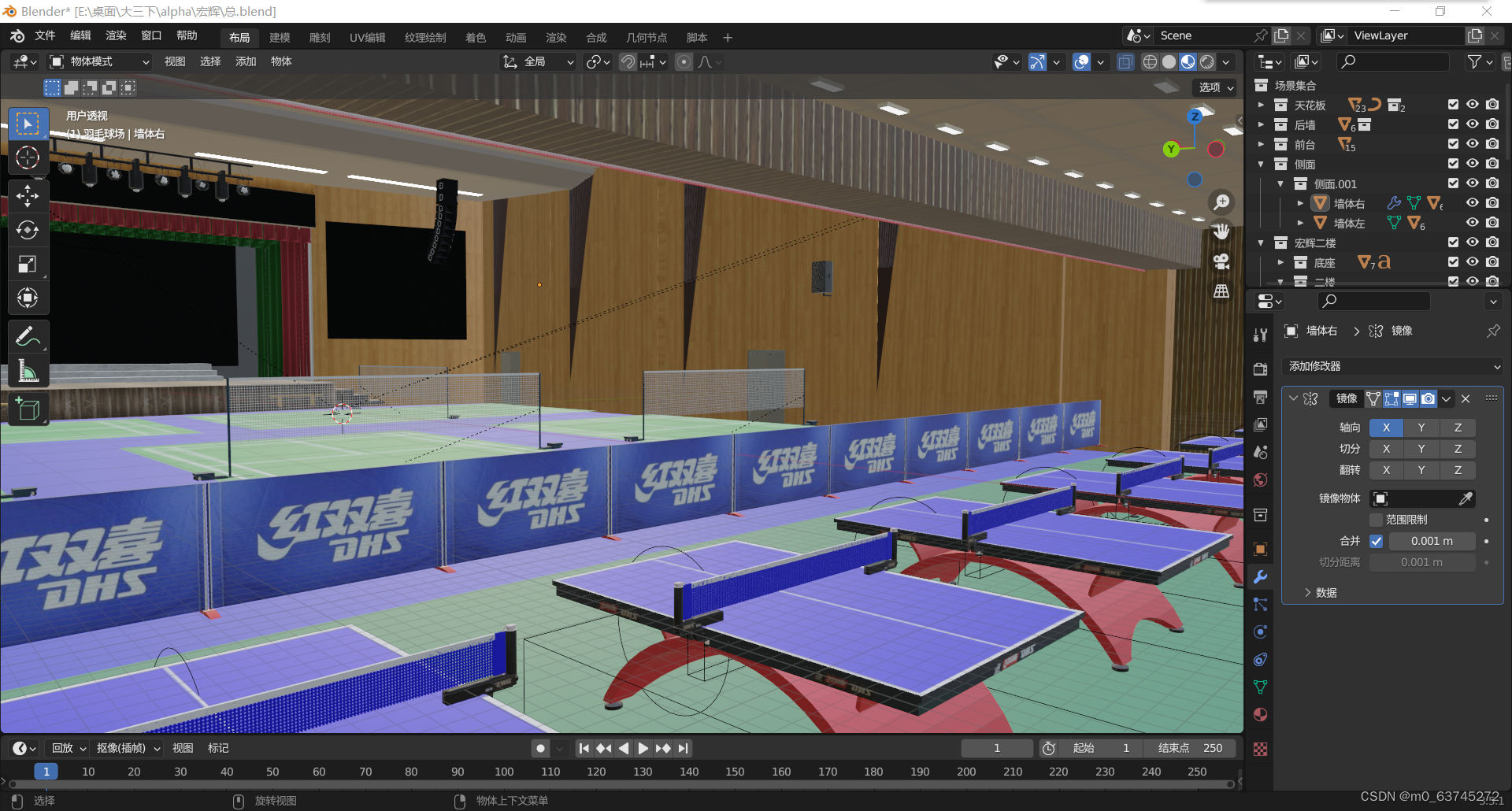Check the 范围限制 clipping checkbox

1377,520
